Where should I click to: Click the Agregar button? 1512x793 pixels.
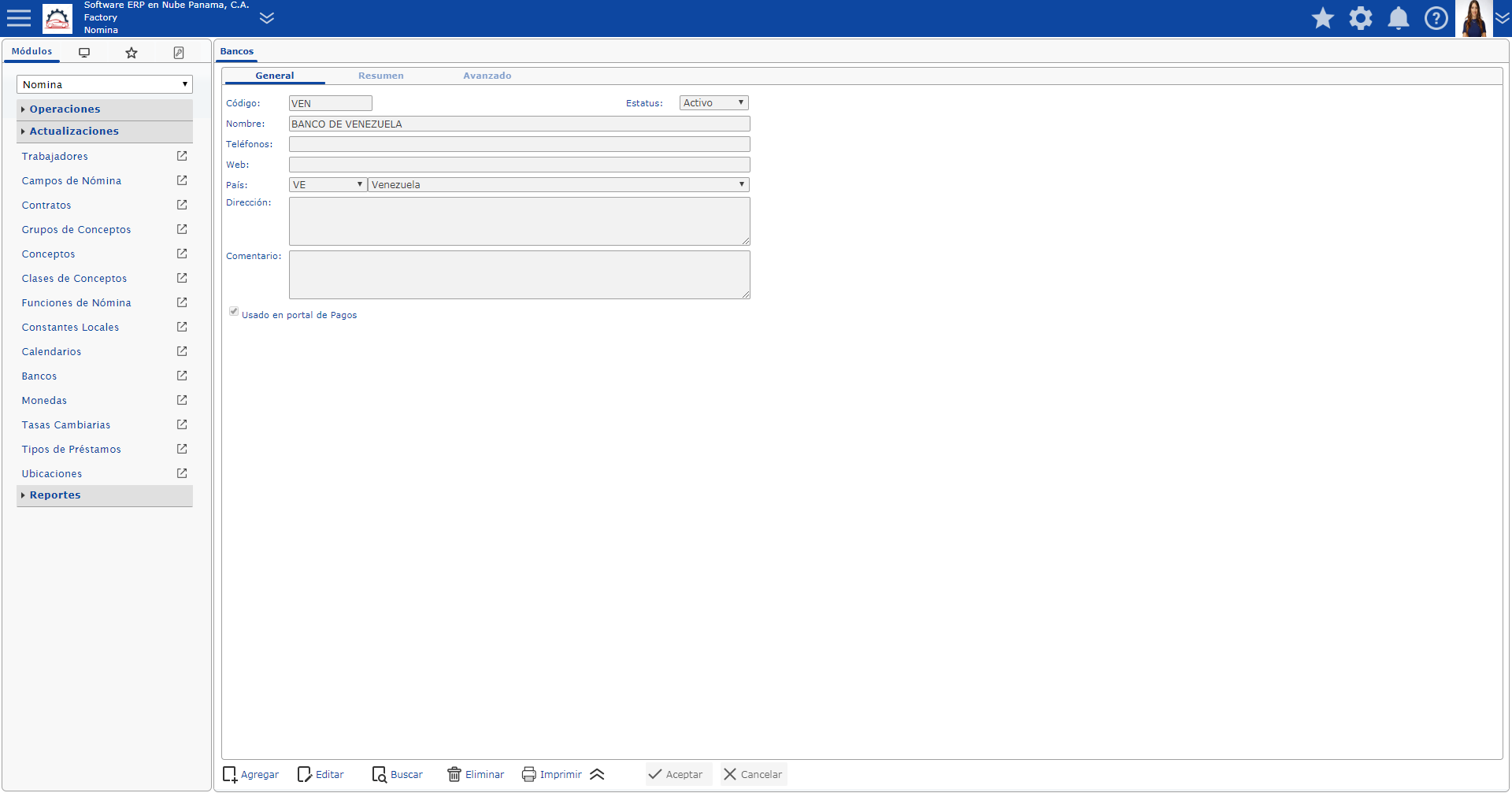coord(251,774)
